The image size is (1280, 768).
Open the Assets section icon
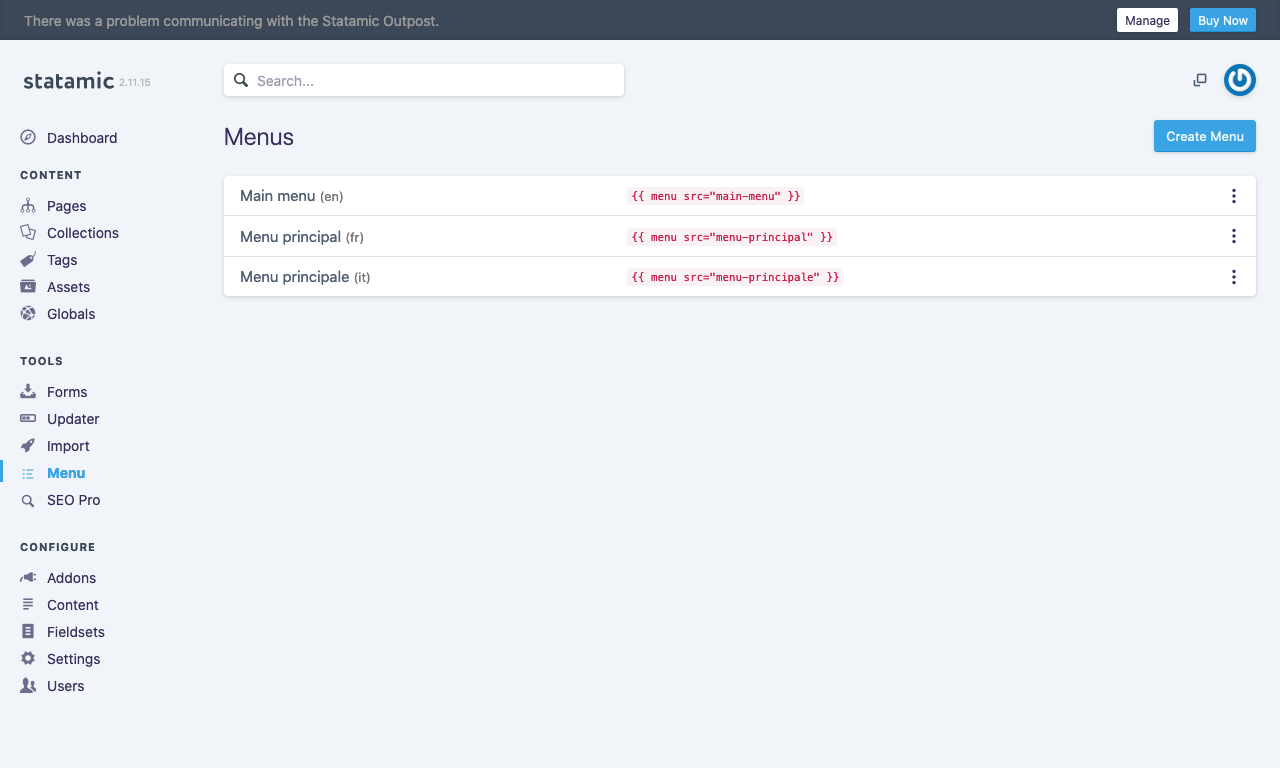tap(28, 286)
